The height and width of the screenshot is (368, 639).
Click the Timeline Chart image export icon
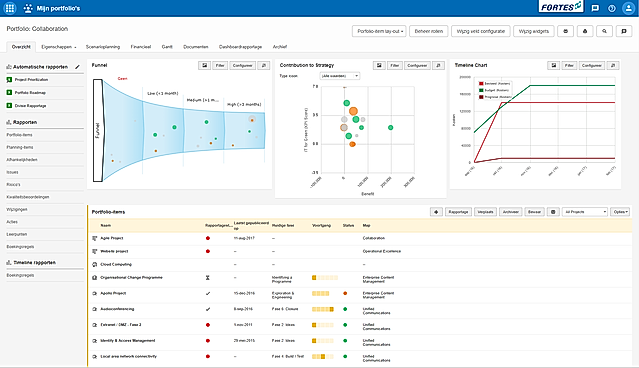point(553,65)
